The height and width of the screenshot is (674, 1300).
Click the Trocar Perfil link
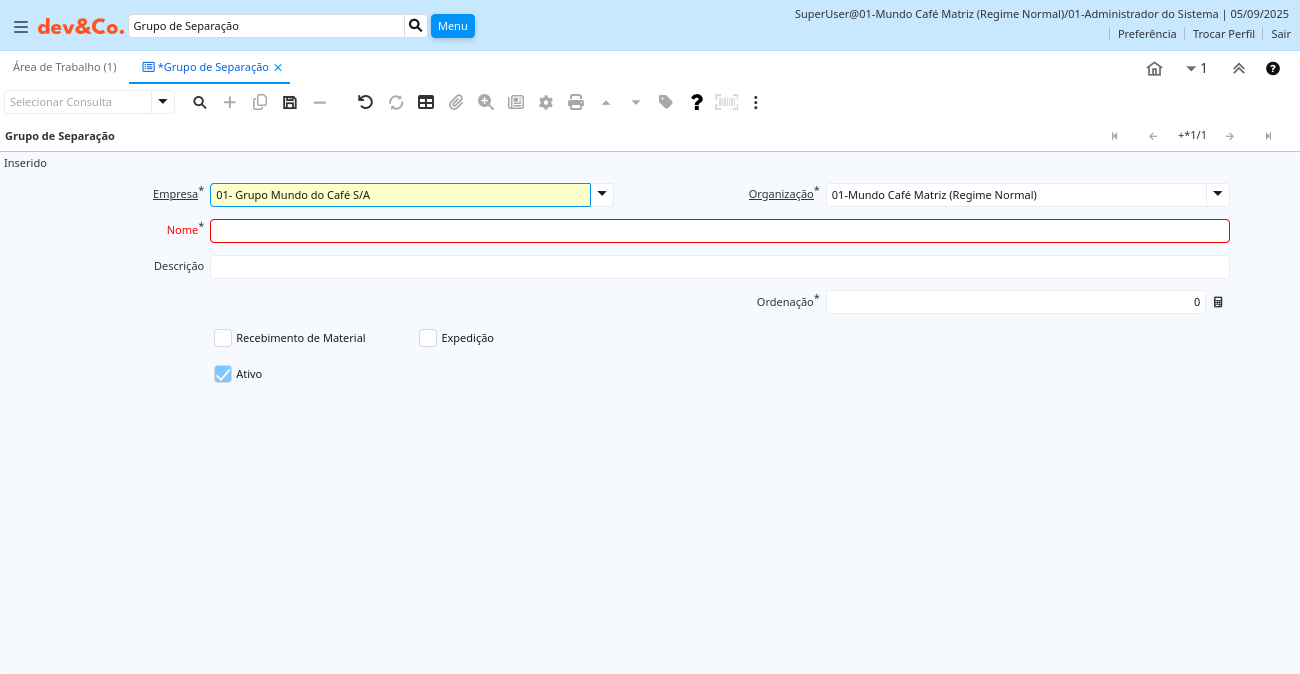pos(1223,34)
